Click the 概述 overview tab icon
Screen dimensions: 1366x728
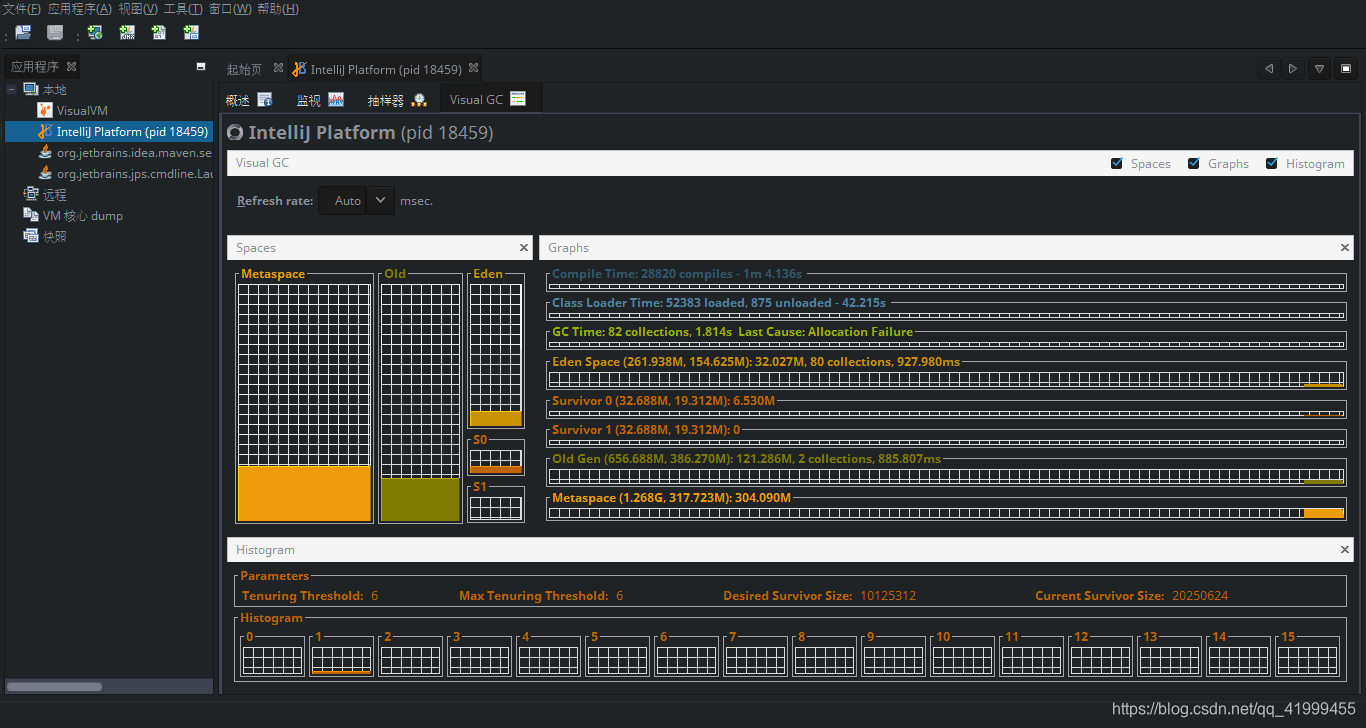point(265,100)
